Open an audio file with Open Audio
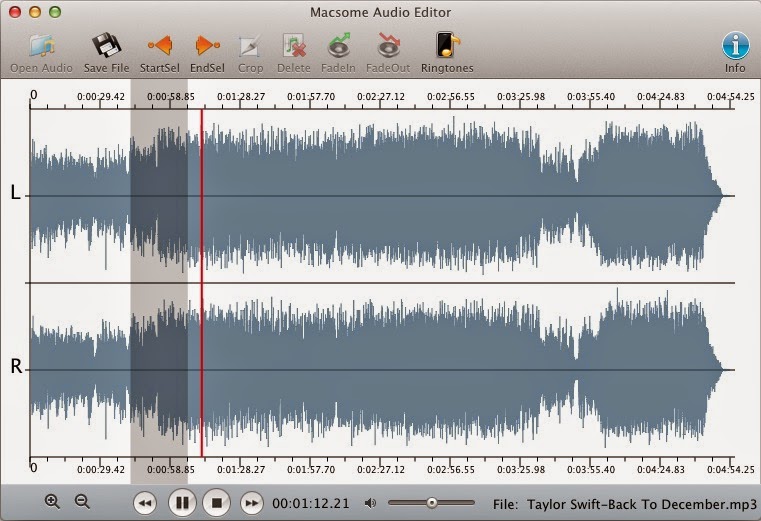 [41, 53]
